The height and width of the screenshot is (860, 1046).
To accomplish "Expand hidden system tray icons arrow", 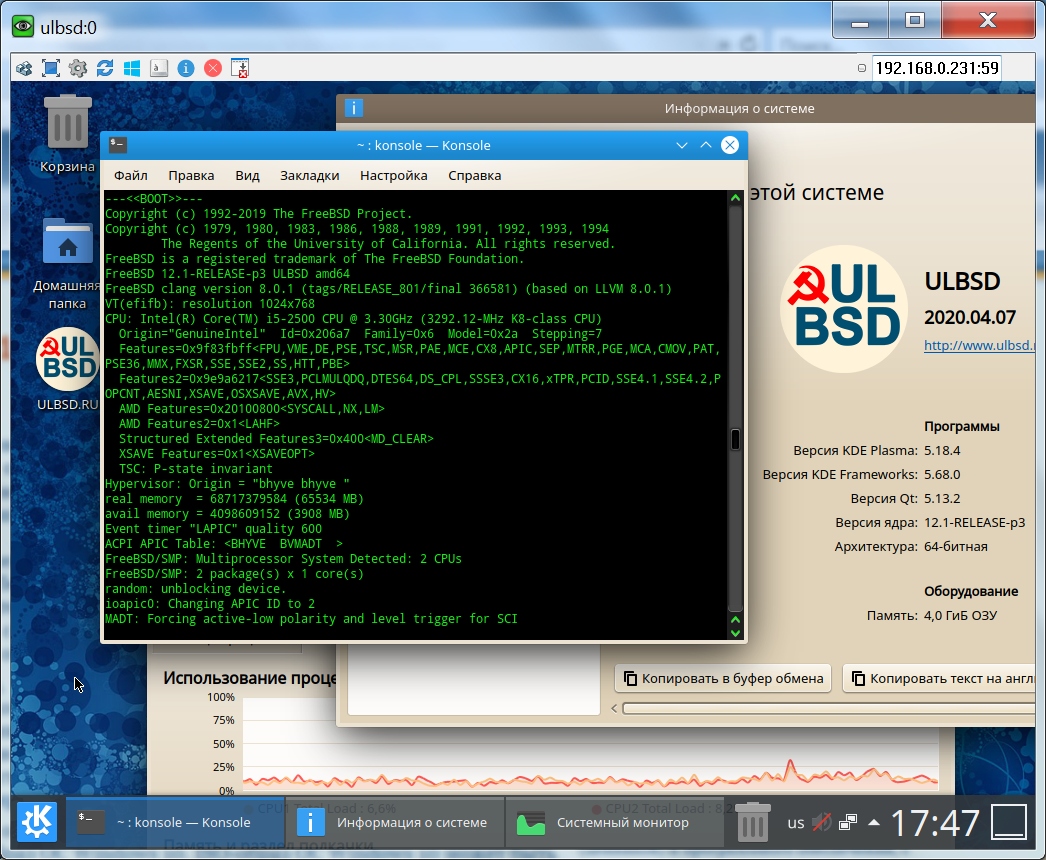I will (874, 823).
